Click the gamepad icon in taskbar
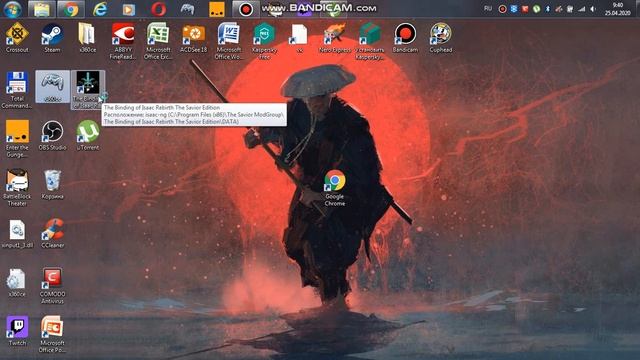Screen dimensions: 640x360 (187, 9)
